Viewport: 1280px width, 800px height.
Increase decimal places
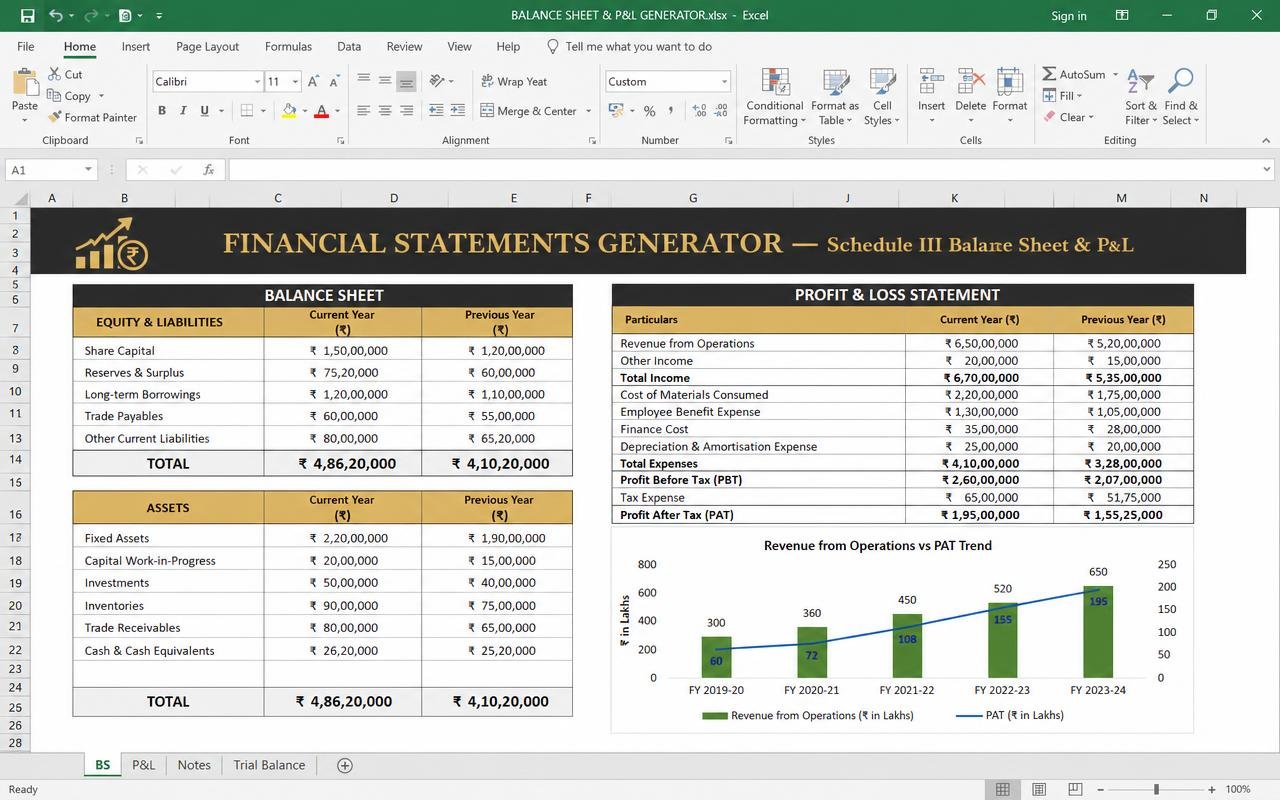tap(699, 111)
